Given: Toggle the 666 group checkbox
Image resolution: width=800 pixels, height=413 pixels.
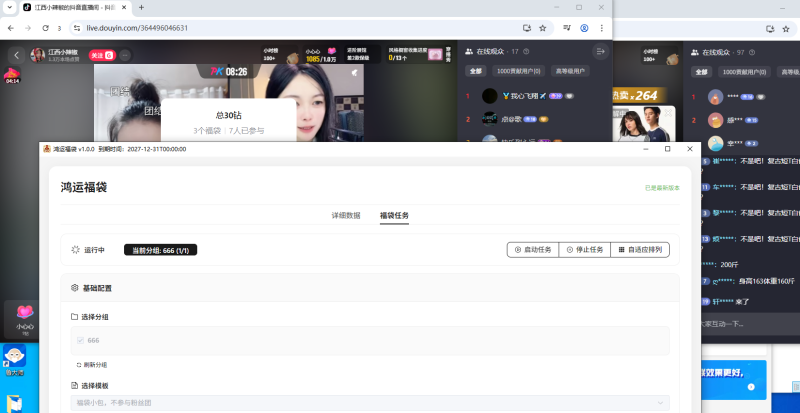Looking at the screenshot, I should click(x=80, y=341).
